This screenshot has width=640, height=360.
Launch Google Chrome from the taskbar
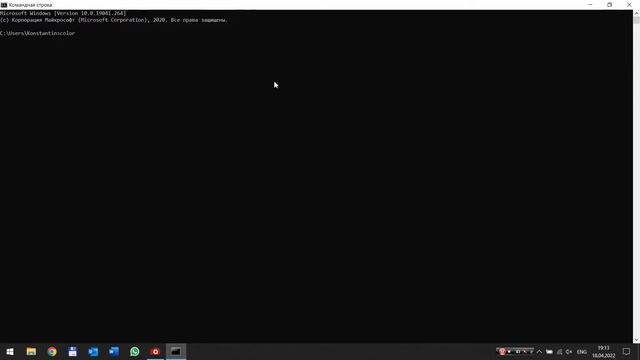point(52,351)
